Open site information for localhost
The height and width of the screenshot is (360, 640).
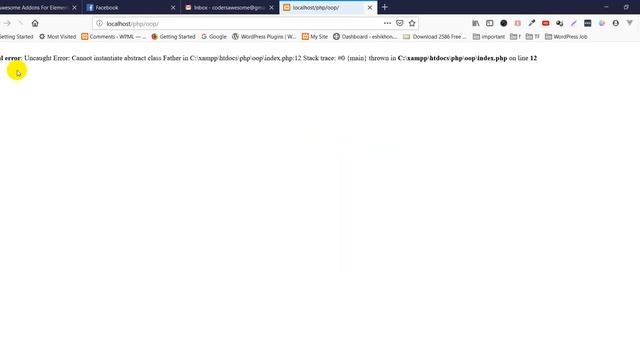pos(99,23)
